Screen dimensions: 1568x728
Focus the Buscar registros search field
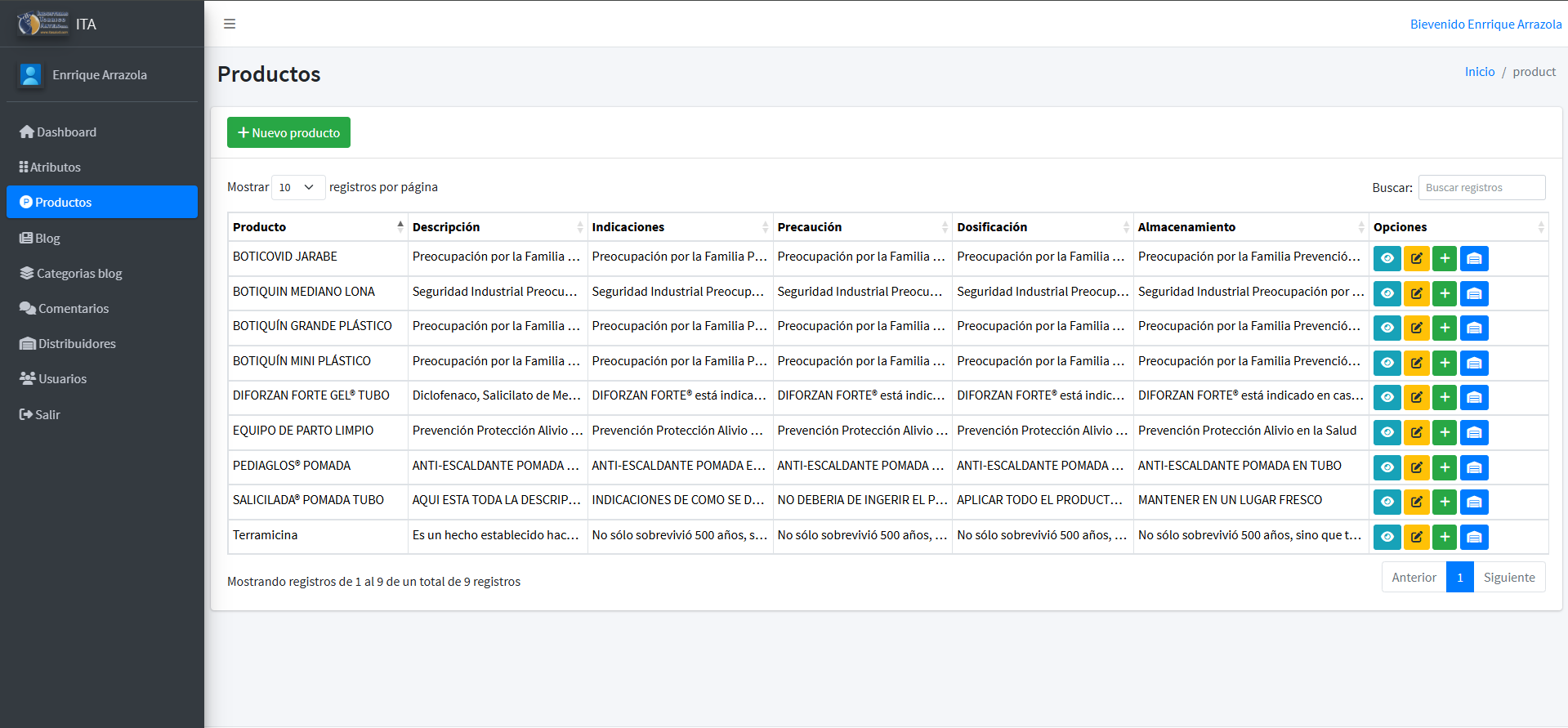[x=1481, y=187]
